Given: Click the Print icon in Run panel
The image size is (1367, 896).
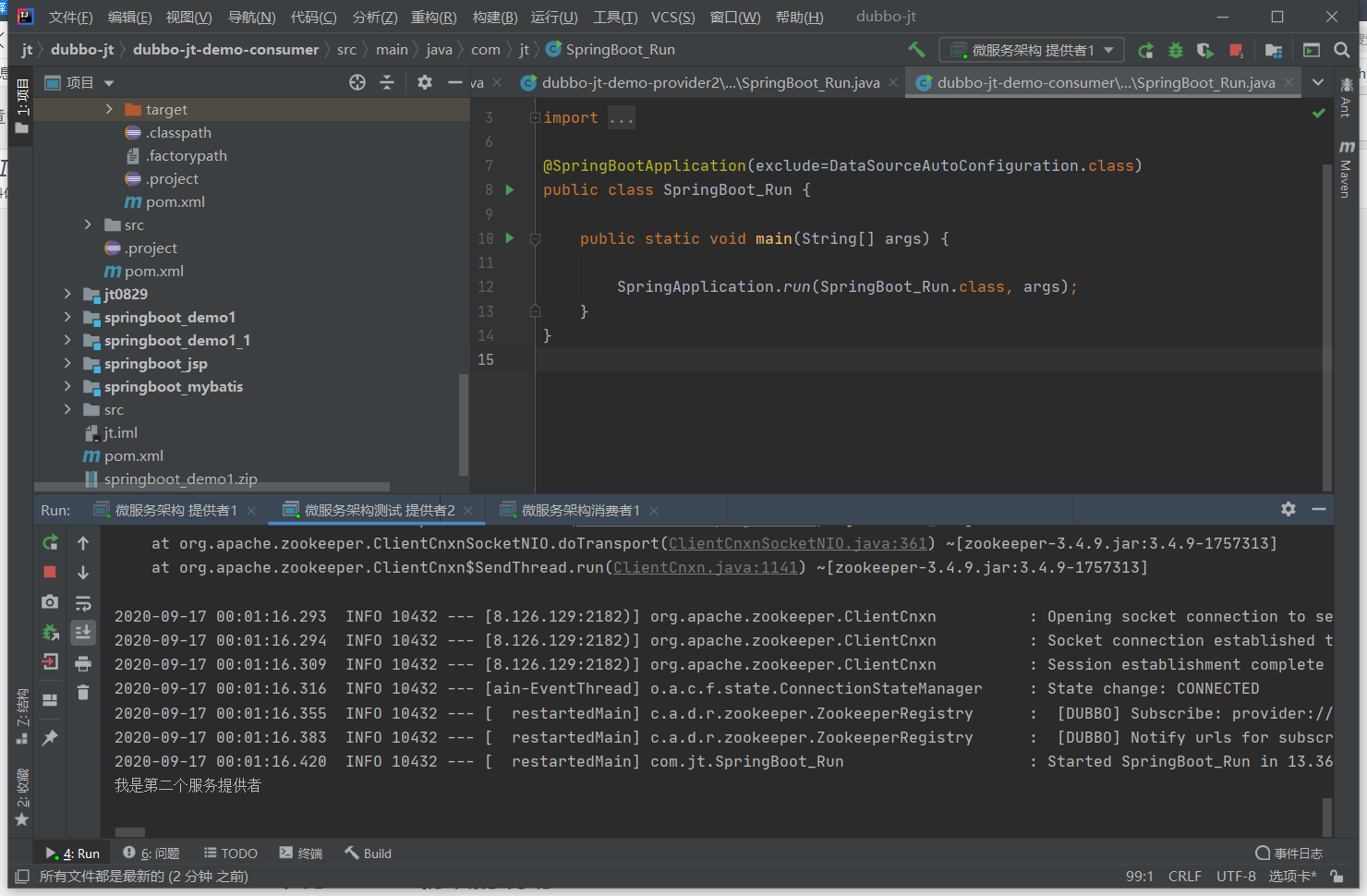Looking at the screenshot, I should (x=83, y=663).
